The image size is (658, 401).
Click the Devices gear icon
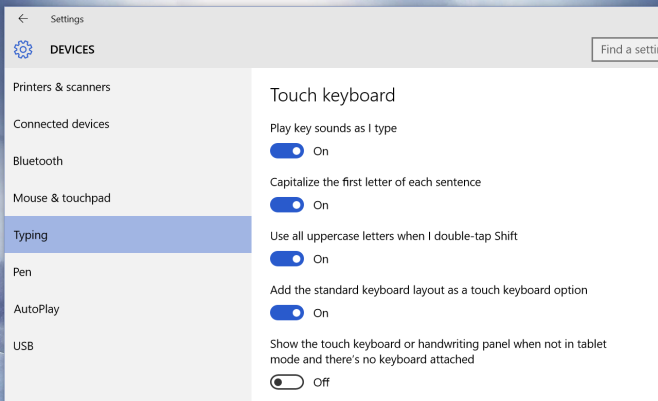click(x=23, y=49)
